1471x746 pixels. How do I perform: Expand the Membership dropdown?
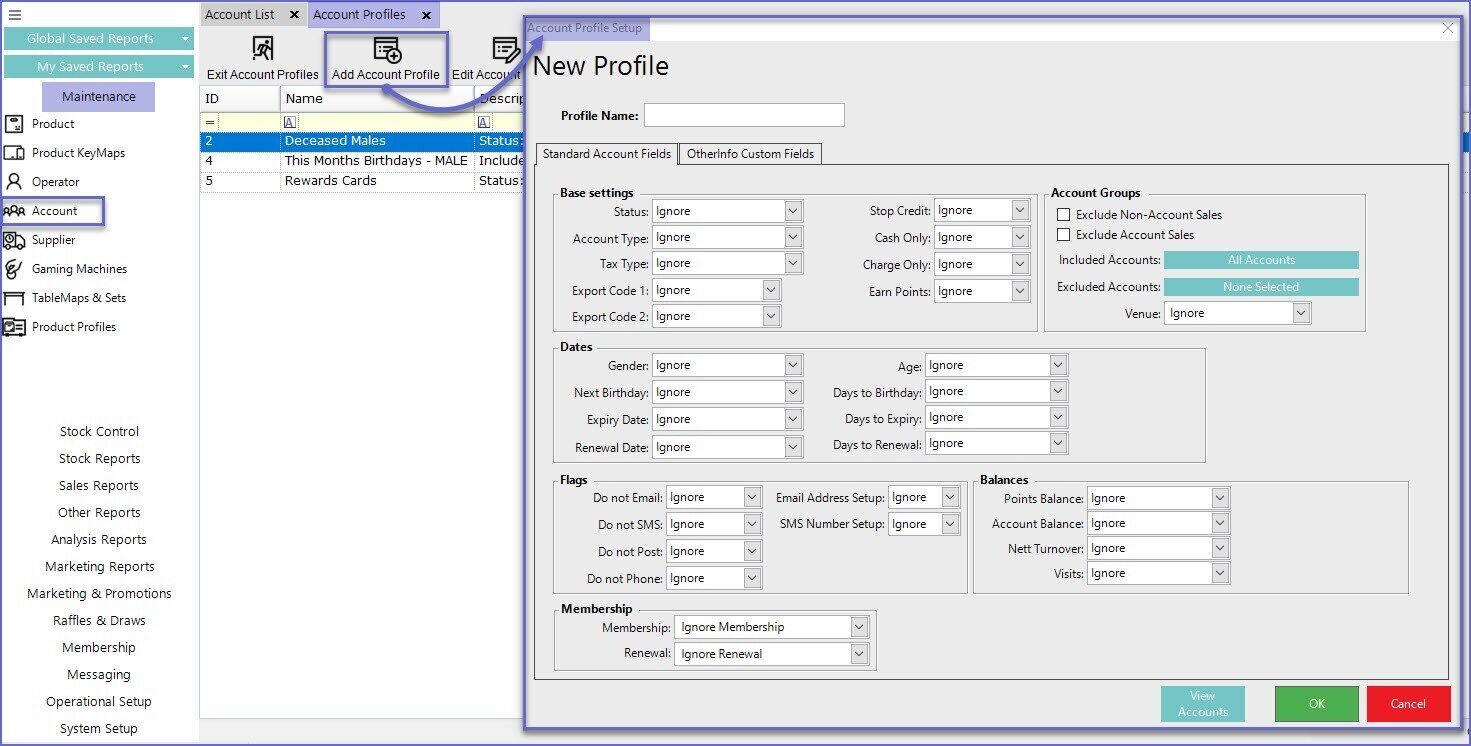point(859,627)
